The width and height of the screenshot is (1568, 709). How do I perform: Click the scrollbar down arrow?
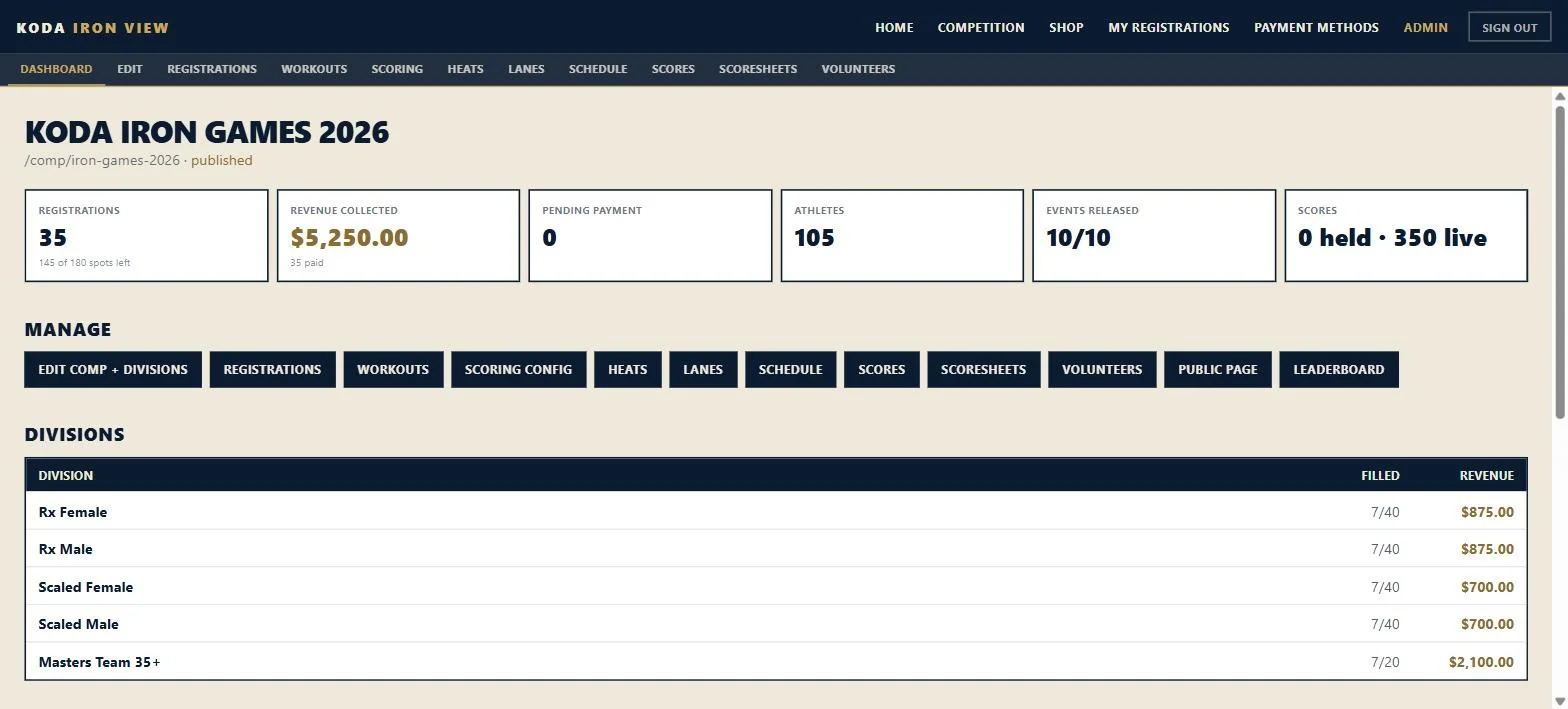click(1560, 702)
